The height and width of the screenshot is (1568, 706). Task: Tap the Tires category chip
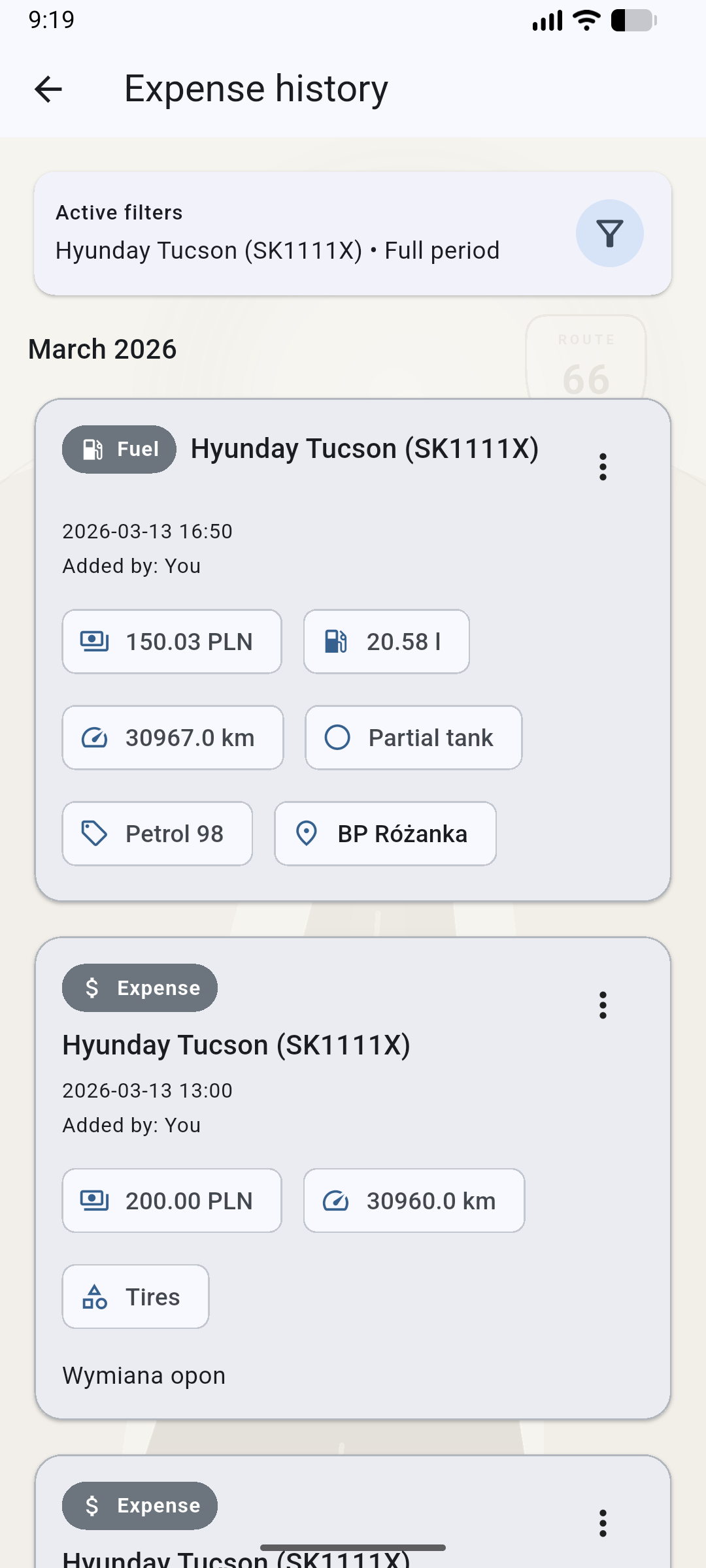pos(135,1297)
